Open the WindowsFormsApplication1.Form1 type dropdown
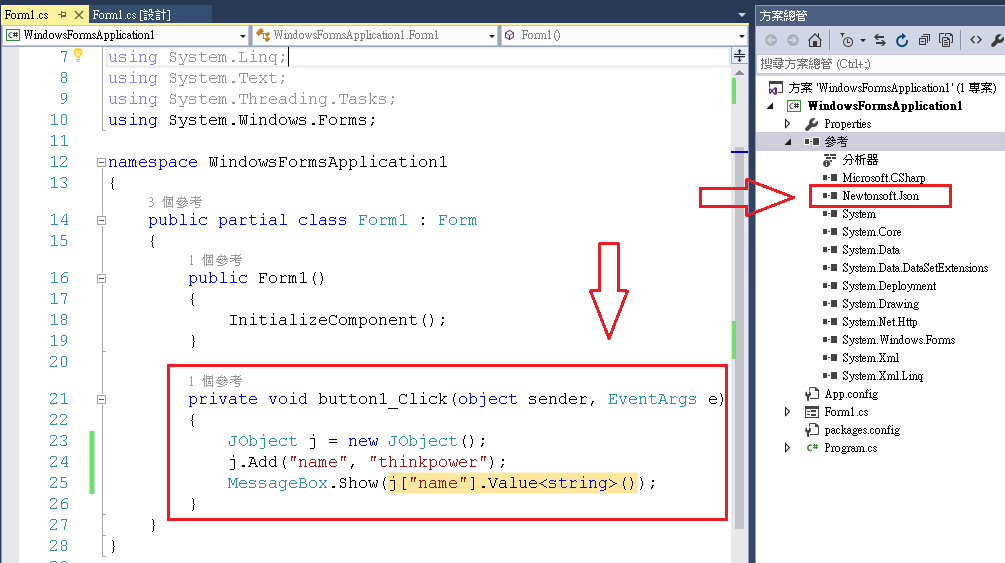Image resolution: width=1005 pixels, height=563 pixels. tap(492, 35)
